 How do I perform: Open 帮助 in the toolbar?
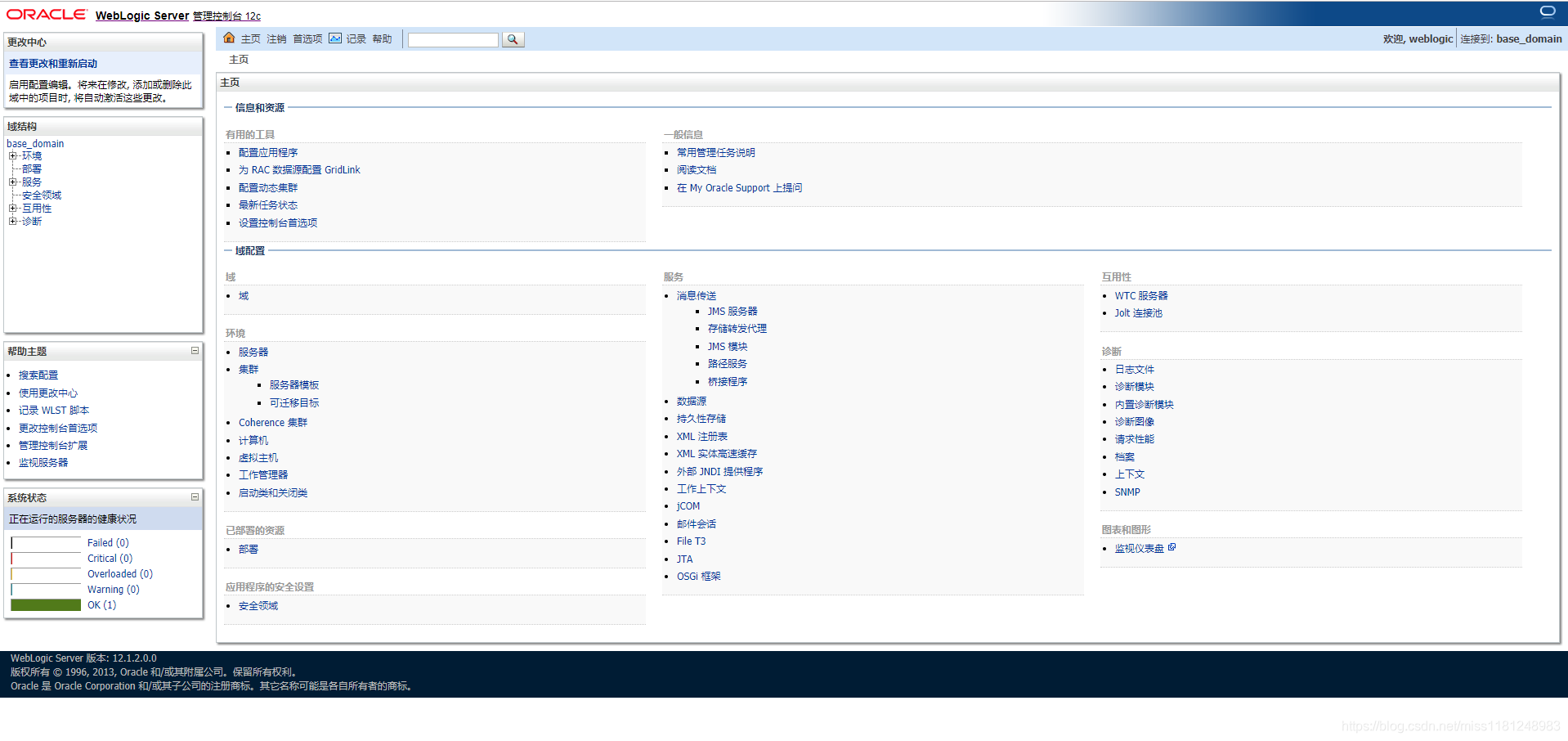tap(382, 39)
